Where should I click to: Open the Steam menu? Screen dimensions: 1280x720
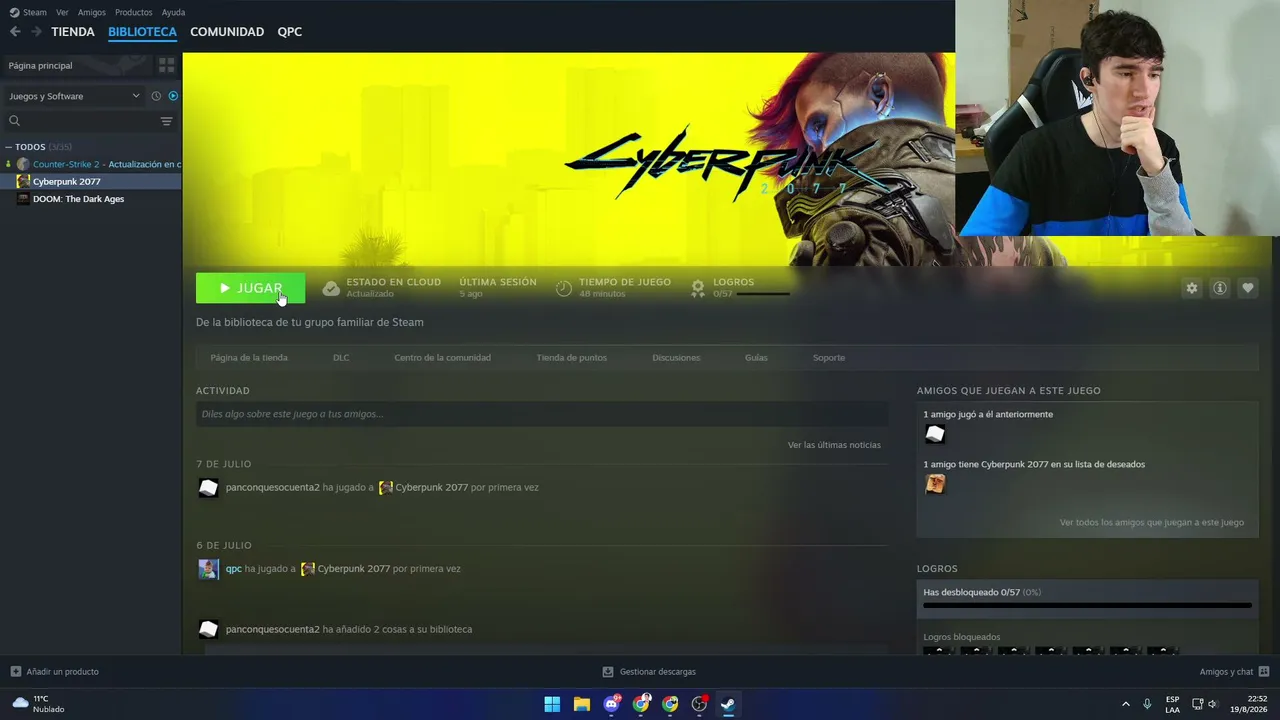[35, 12]
